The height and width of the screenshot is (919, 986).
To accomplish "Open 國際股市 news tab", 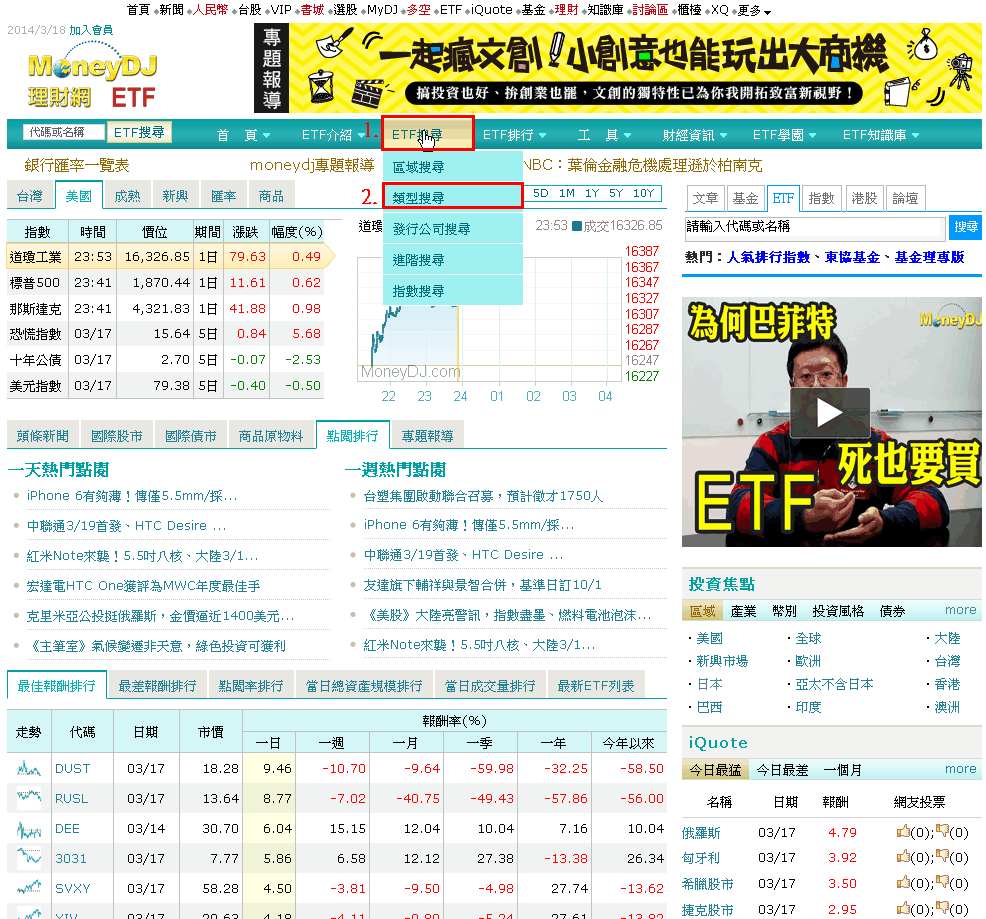I will [116, 435].
